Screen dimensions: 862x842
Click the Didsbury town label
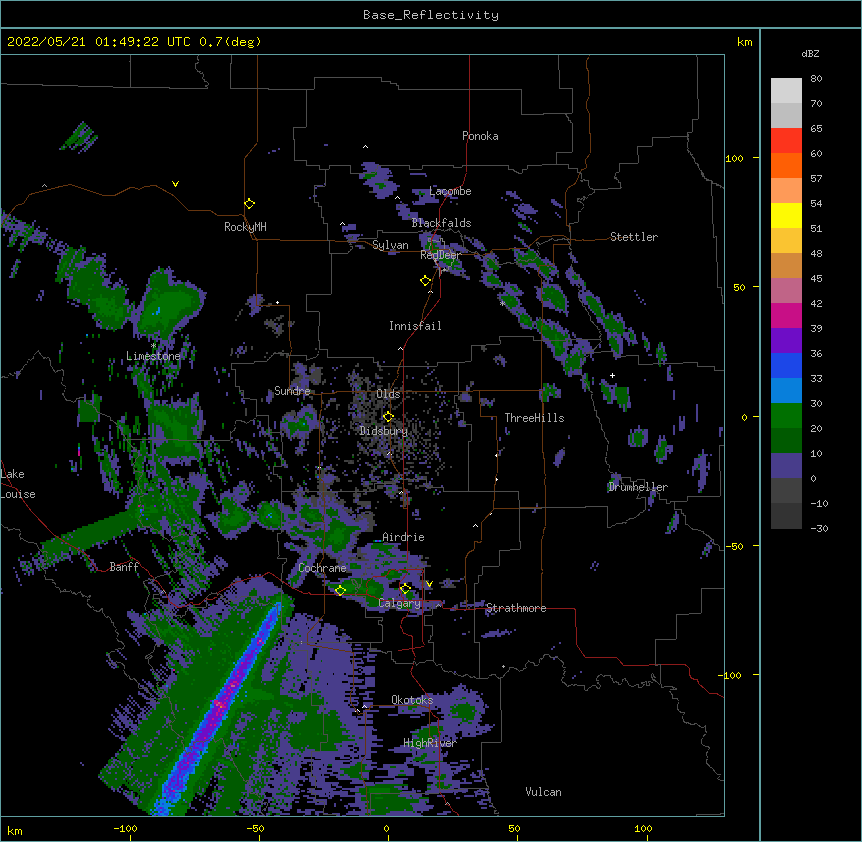coord(384,431)
